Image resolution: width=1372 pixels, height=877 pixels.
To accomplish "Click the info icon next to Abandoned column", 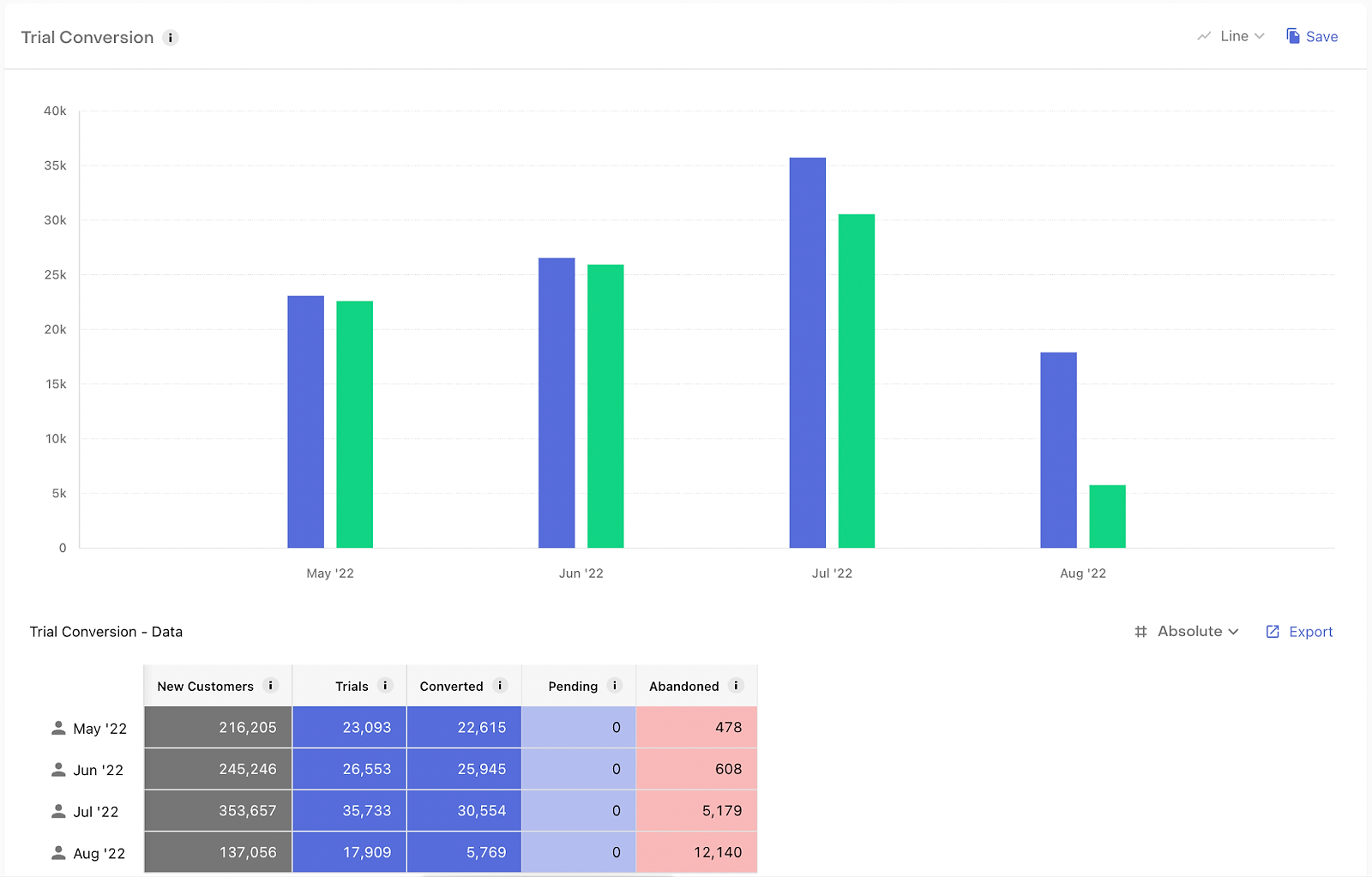I will coord(736,686).
